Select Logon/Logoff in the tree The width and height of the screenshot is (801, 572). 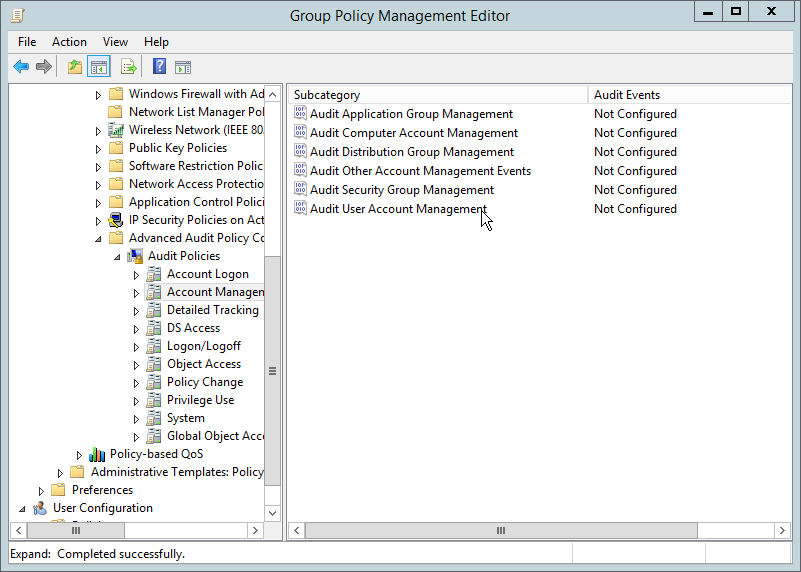(x=203, y=346)
